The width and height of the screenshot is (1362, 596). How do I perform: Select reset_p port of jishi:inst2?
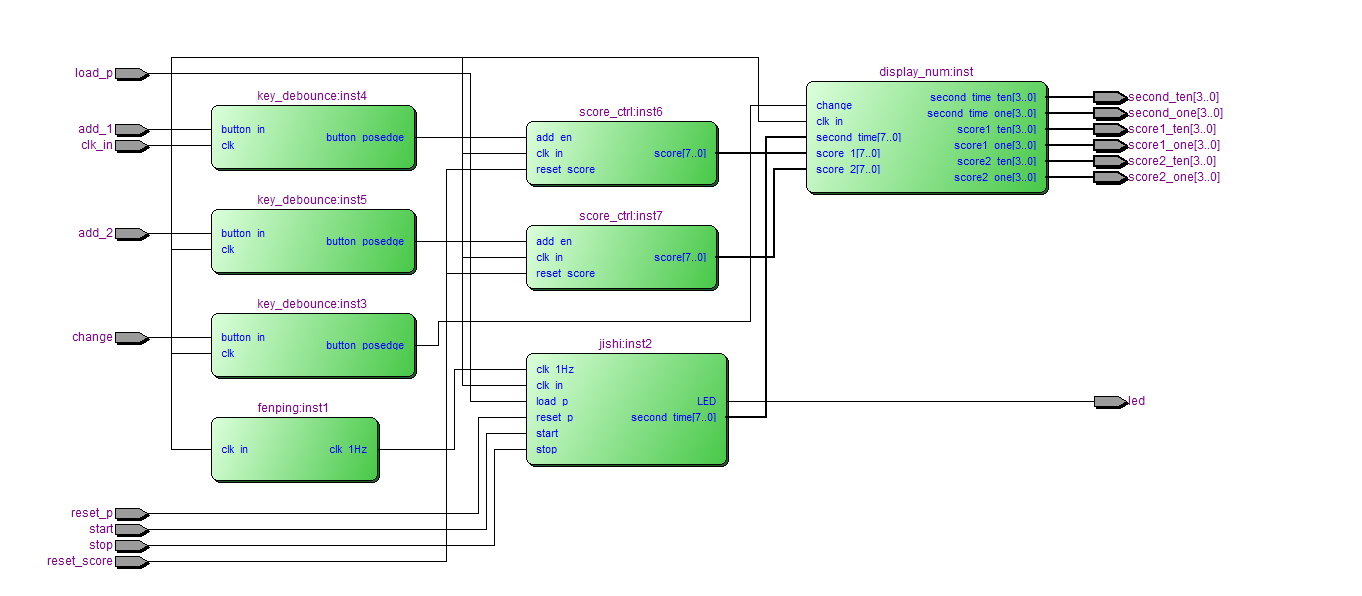(555, 418)
